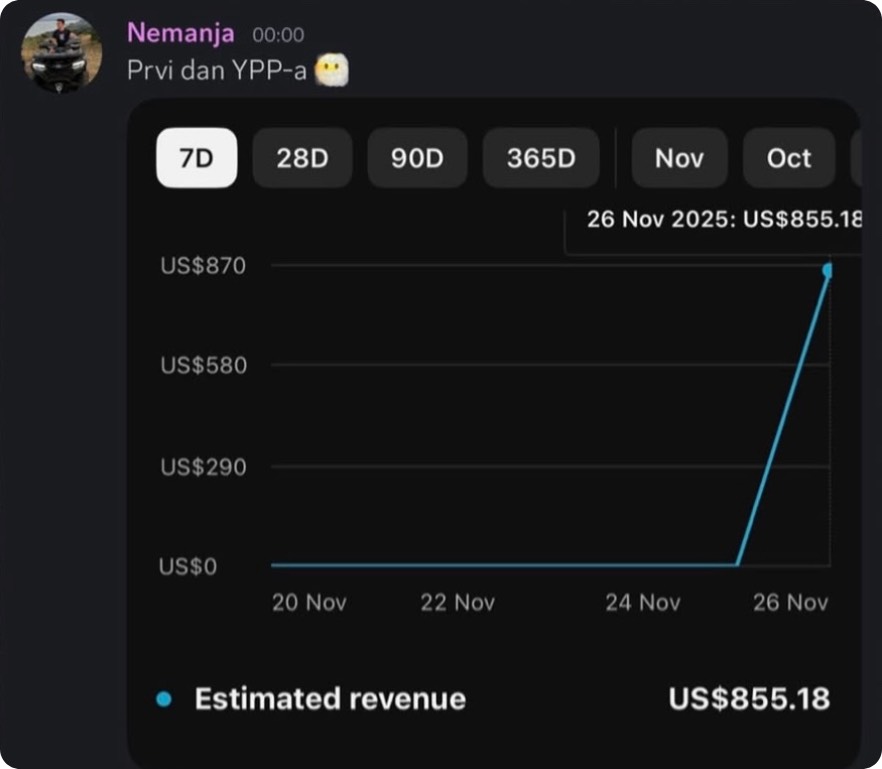Click the "Prvi dan YPP-a" message text
Screen dimensions: 882x769
[x=217, y=72]
